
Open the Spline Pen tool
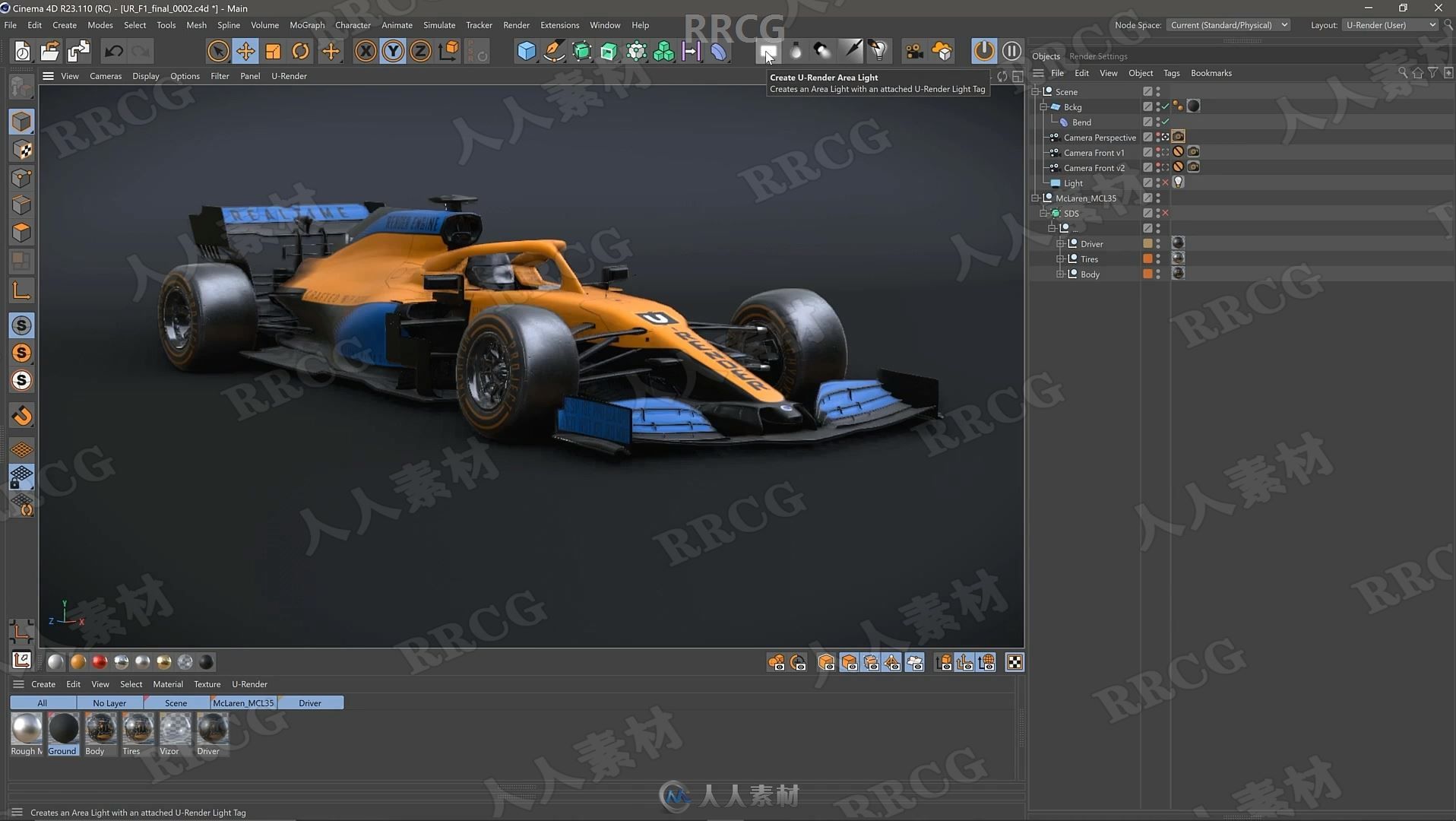554,52
